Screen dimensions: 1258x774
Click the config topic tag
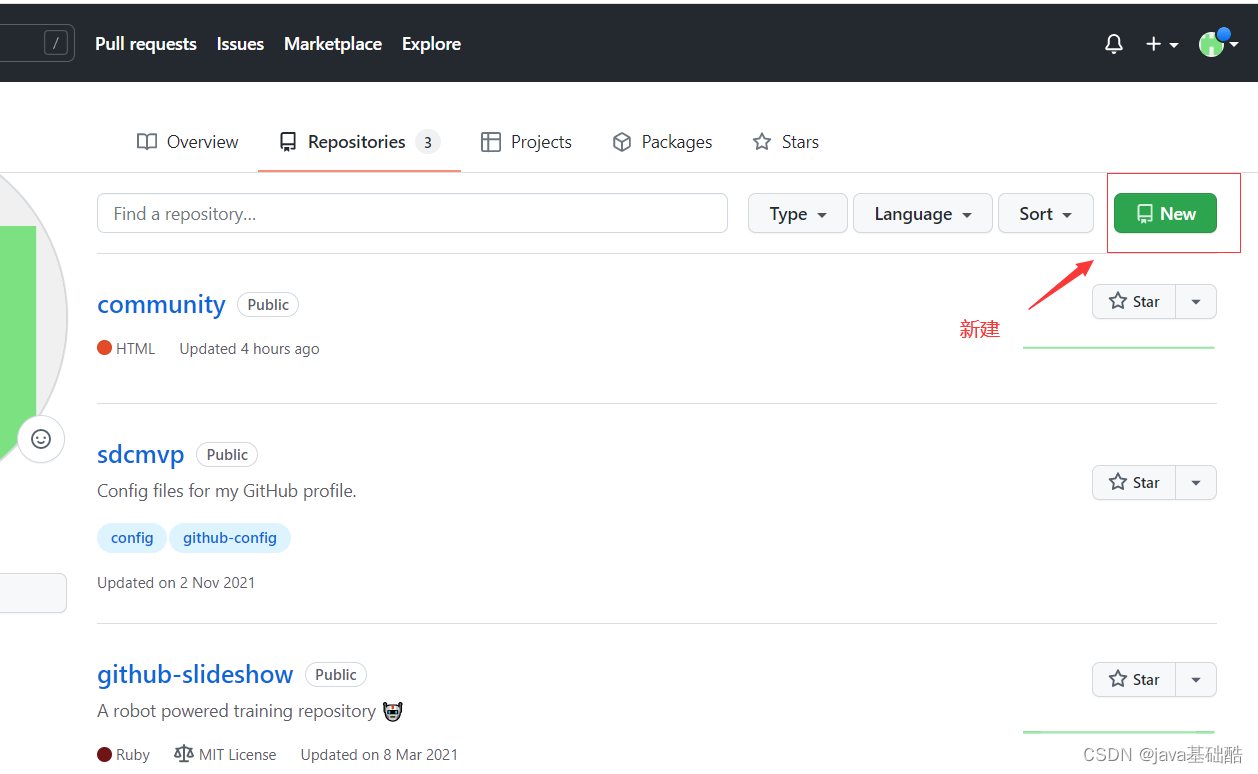point(132,538)
